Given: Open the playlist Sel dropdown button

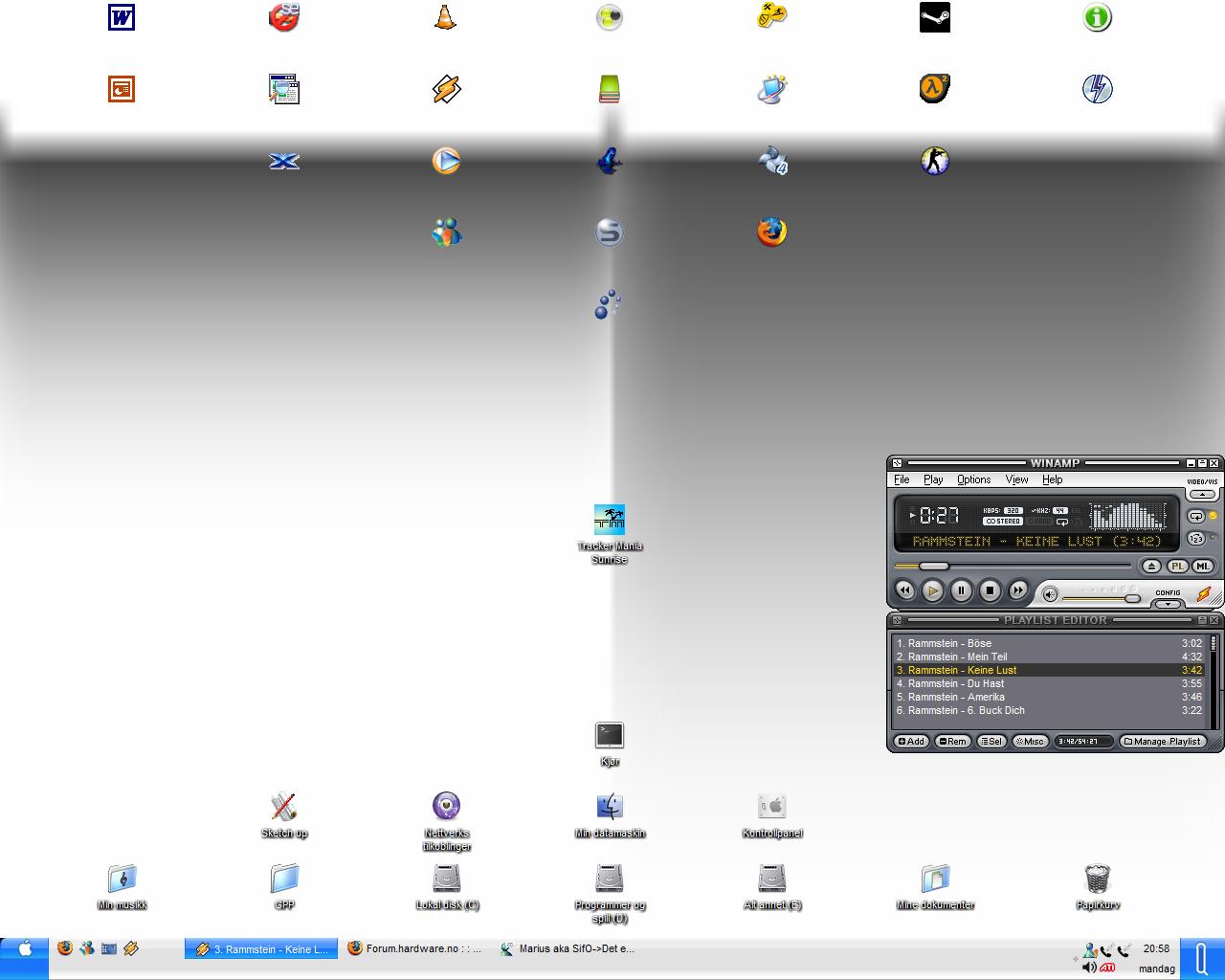Looking at the screenshot, I should point(991,741).
